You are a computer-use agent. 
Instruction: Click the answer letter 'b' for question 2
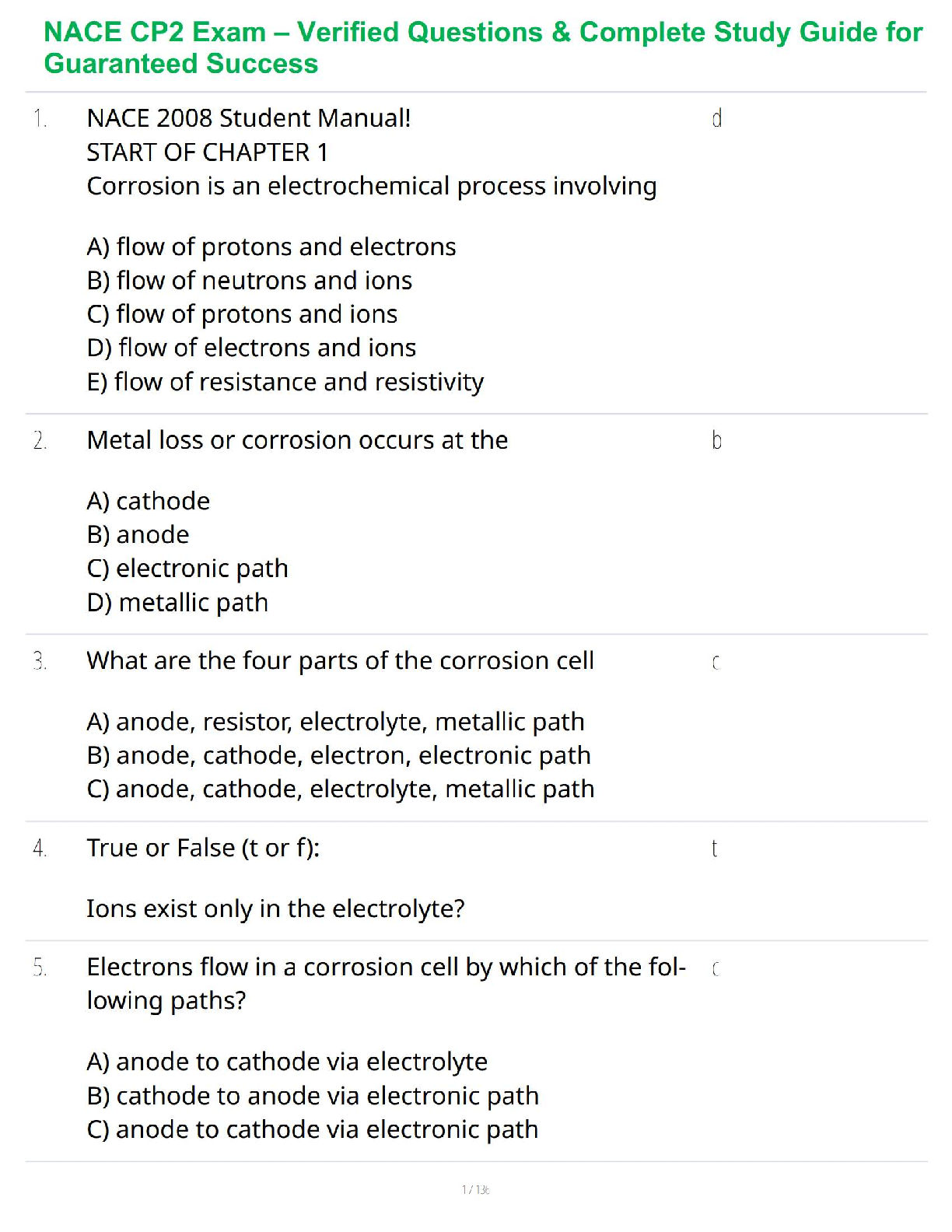click(x=716, y=441)
